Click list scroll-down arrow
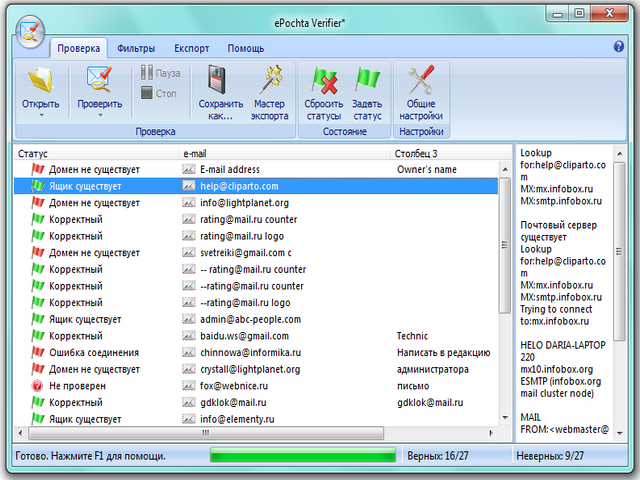This screenshot has height=480, width=640. pyautogui.click(x=505, y=417)
